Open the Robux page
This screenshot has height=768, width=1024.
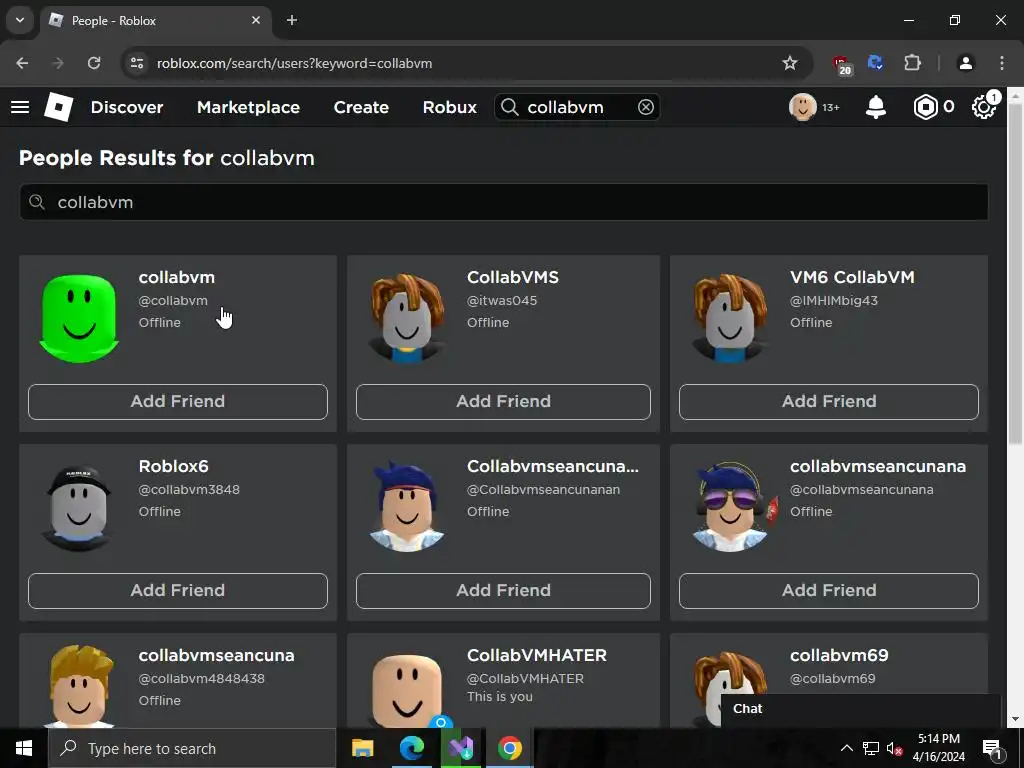pos(449,107)
